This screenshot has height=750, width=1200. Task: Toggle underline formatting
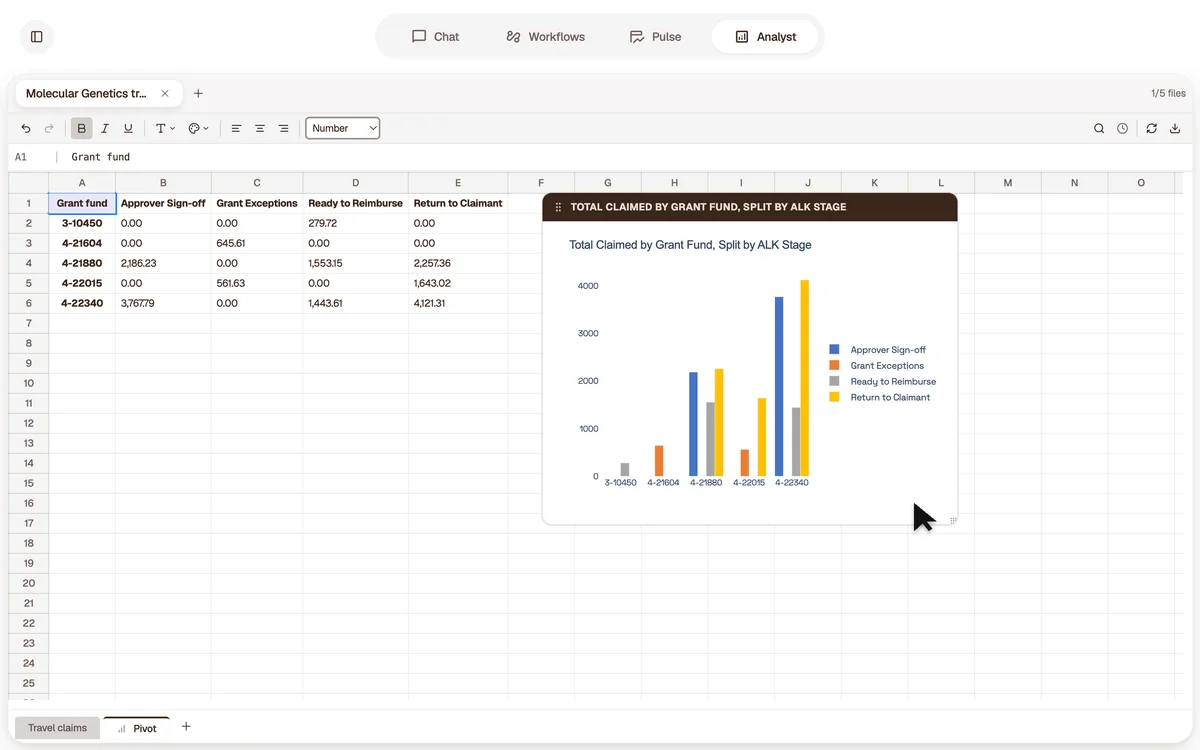pyautogui.click(x=128, y=128)
